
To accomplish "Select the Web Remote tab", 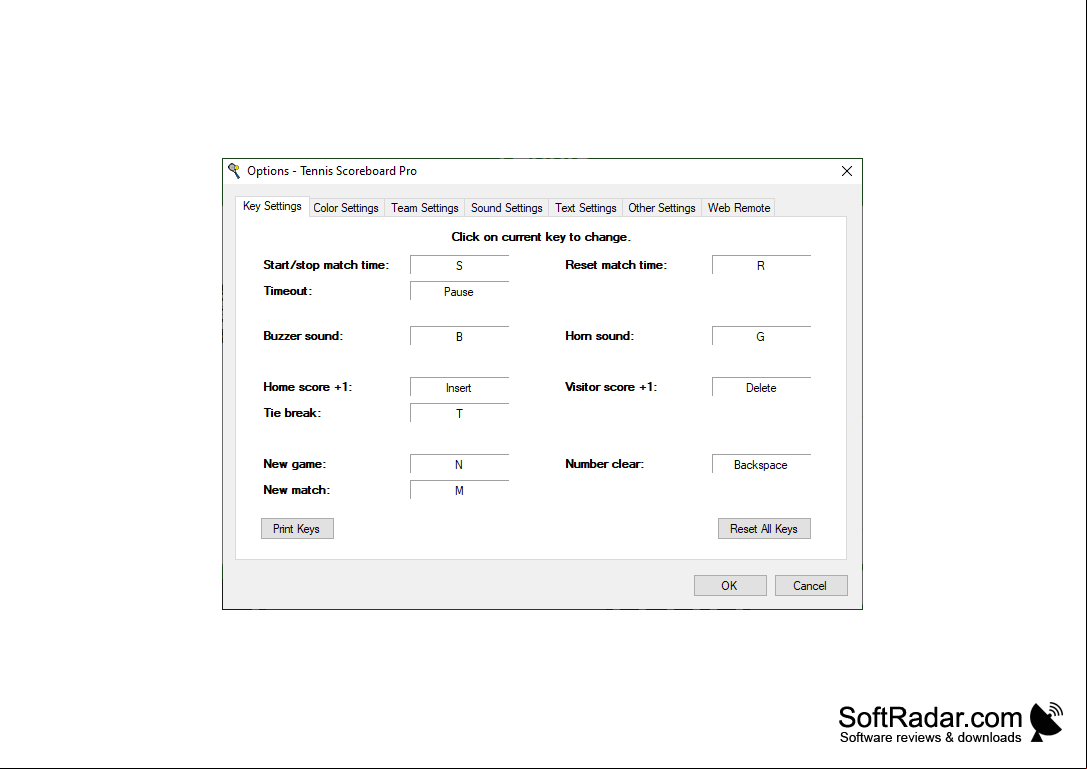I will pos(738,208).
